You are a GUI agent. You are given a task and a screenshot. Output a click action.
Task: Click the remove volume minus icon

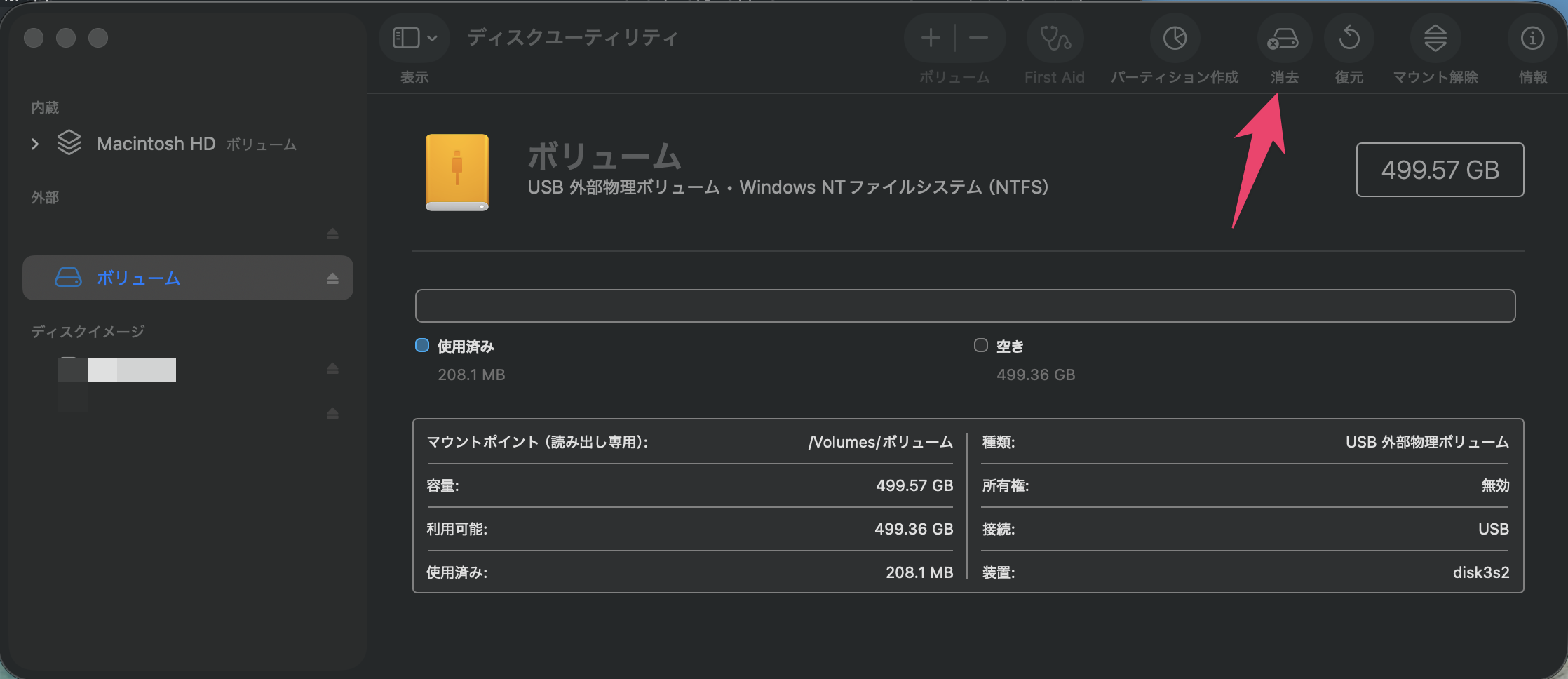(x=978, y=38)
